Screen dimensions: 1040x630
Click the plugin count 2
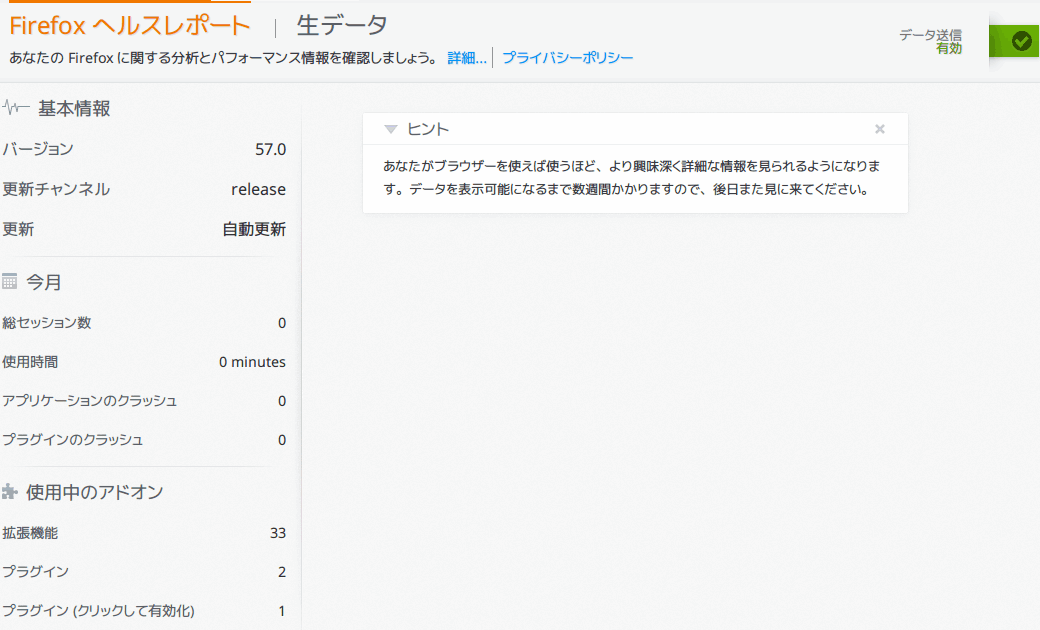282,572
